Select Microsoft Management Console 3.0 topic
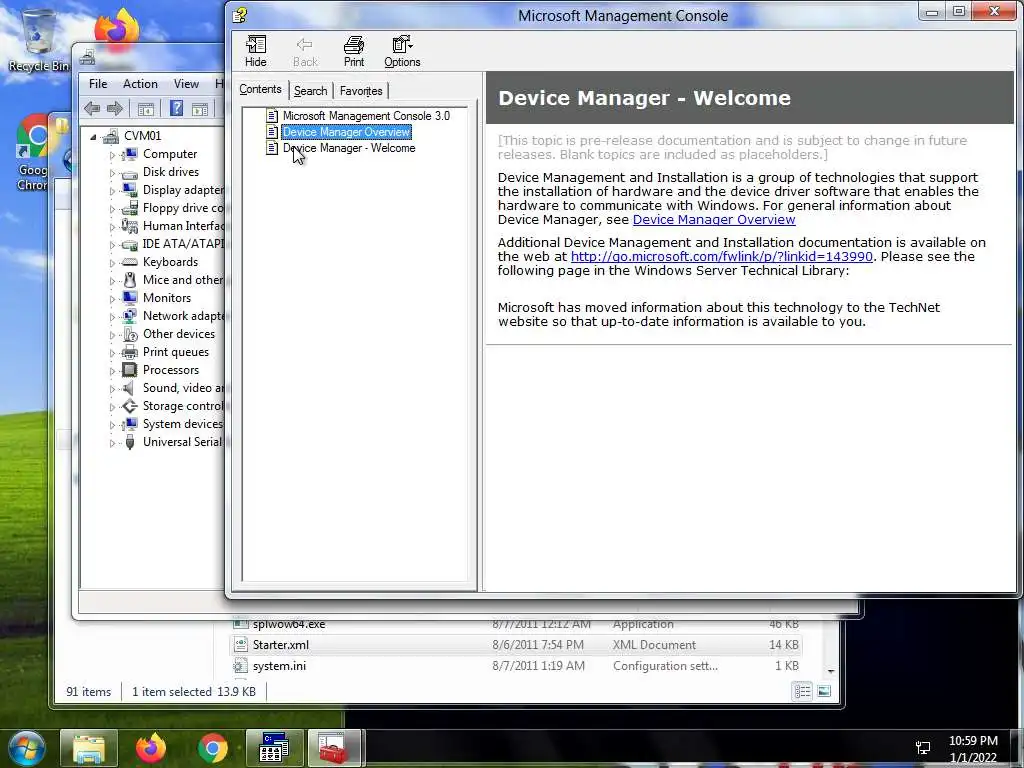This screenshot has width=1024, height=768. coord(366,116)
